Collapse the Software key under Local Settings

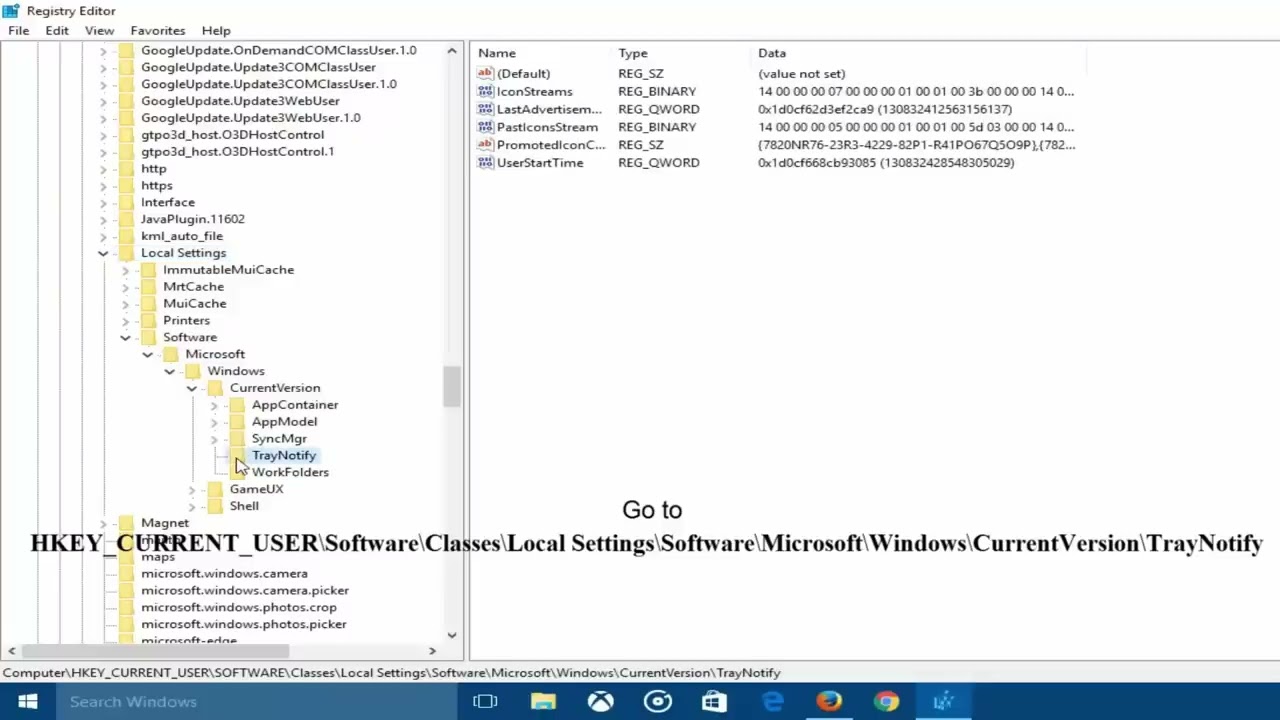coord(125,337)
